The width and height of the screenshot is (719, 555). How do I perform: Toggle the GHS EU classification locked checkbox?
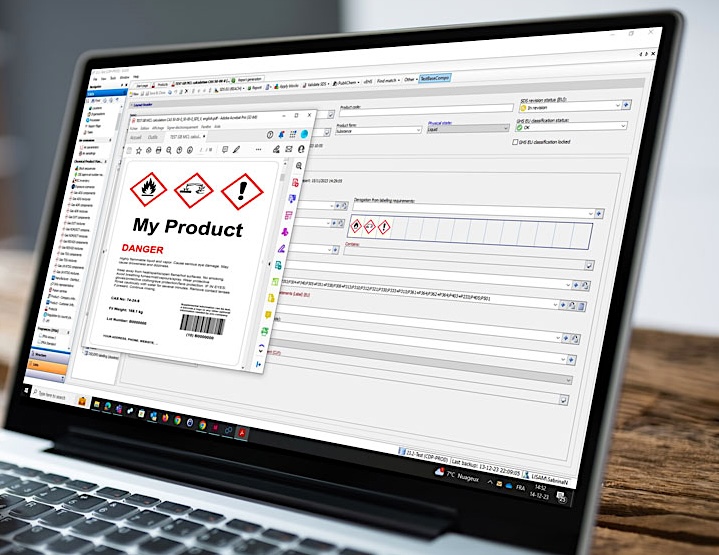515,142
